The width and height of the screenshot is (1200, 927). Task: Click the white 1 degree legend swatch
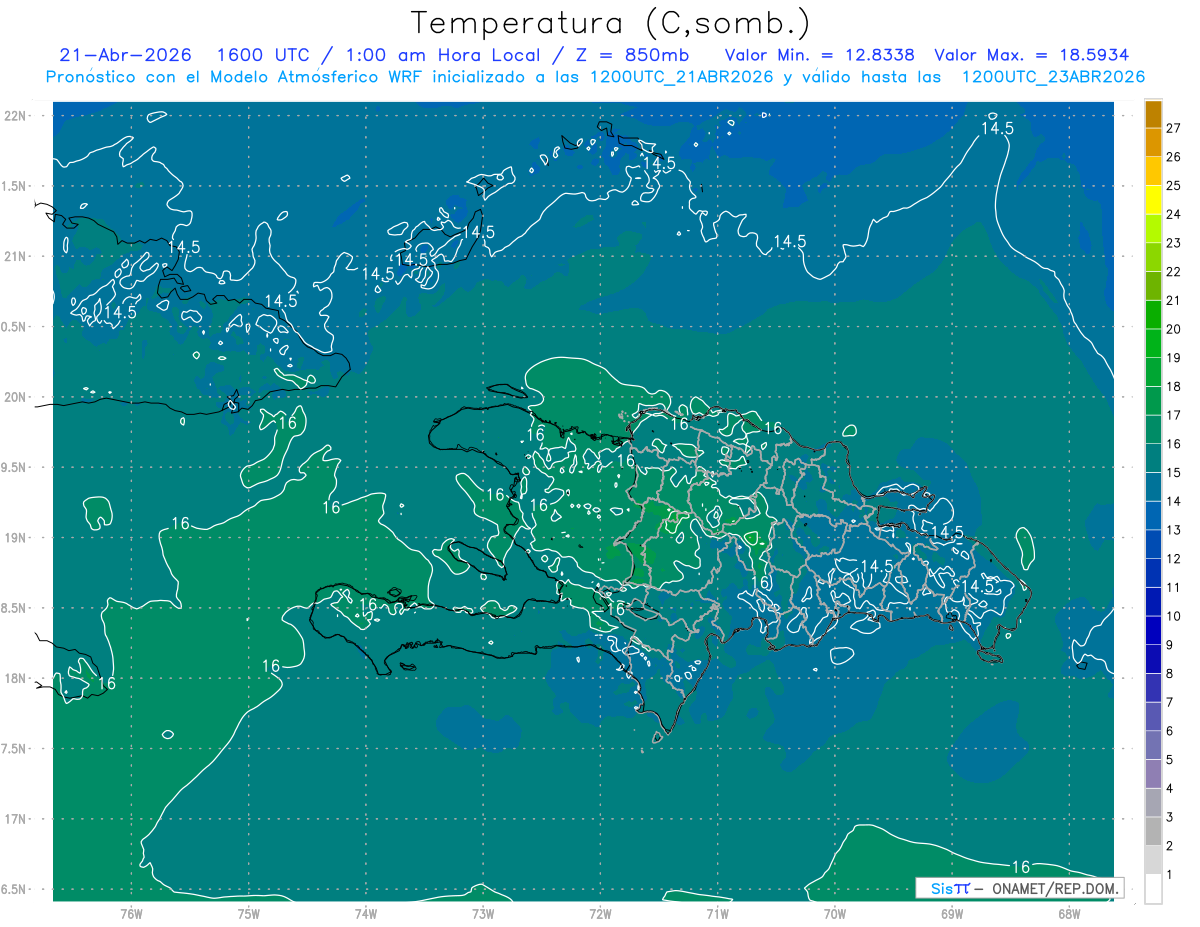pos(1153,889)
